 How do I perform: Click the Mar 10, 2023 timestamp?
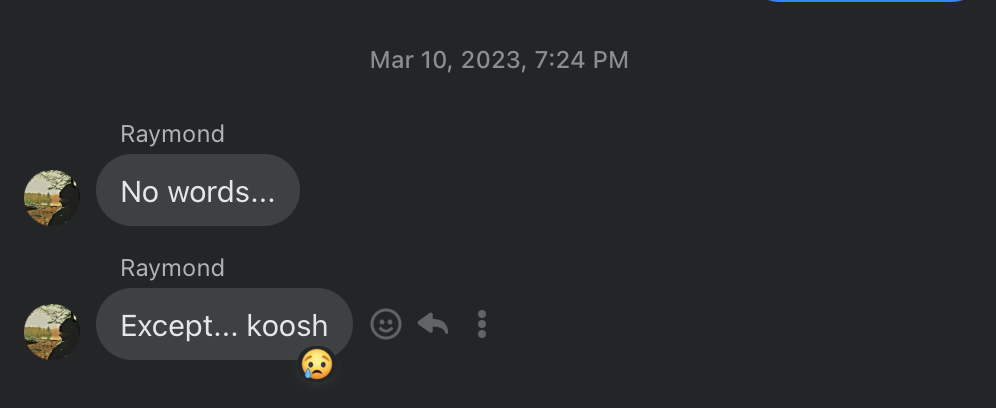(x=499, y=60)
